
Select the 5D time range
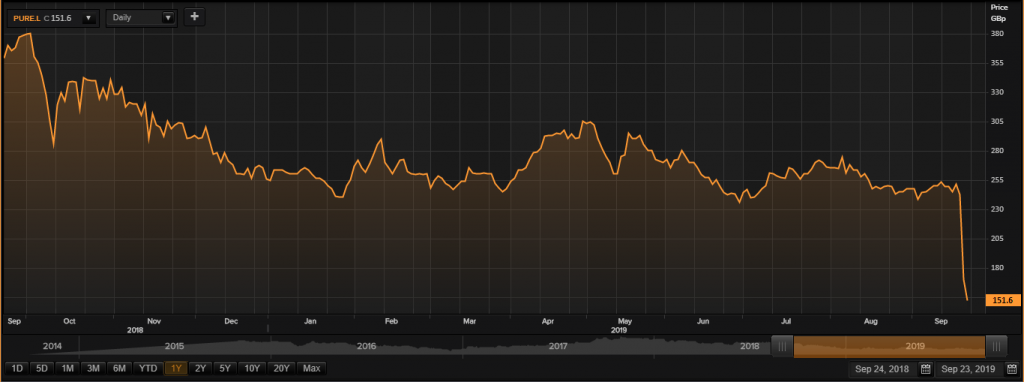[x=42, y=369]
